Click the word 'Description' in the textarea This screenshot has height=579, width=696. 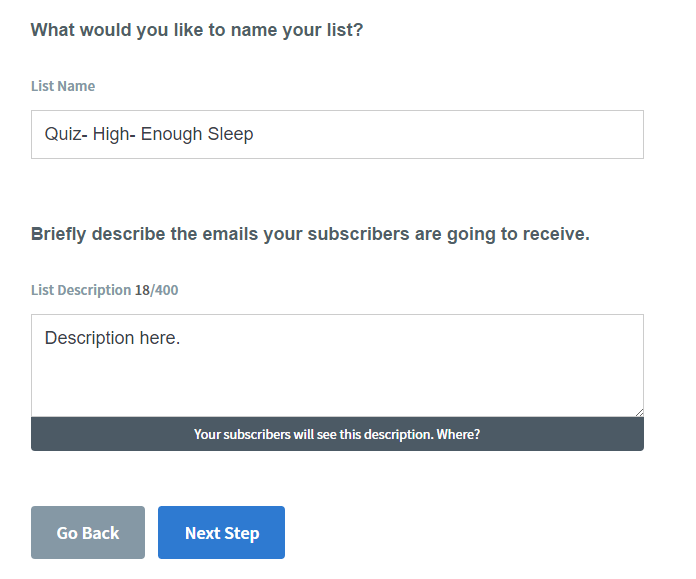[89, 338]
